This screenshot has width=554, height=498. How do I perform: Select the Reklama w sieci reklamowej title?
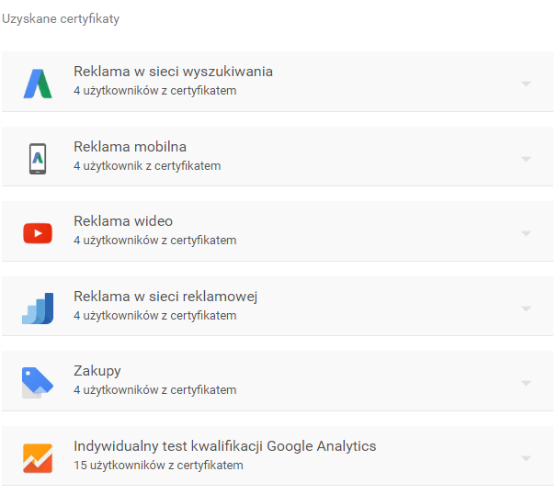(165, 296)
